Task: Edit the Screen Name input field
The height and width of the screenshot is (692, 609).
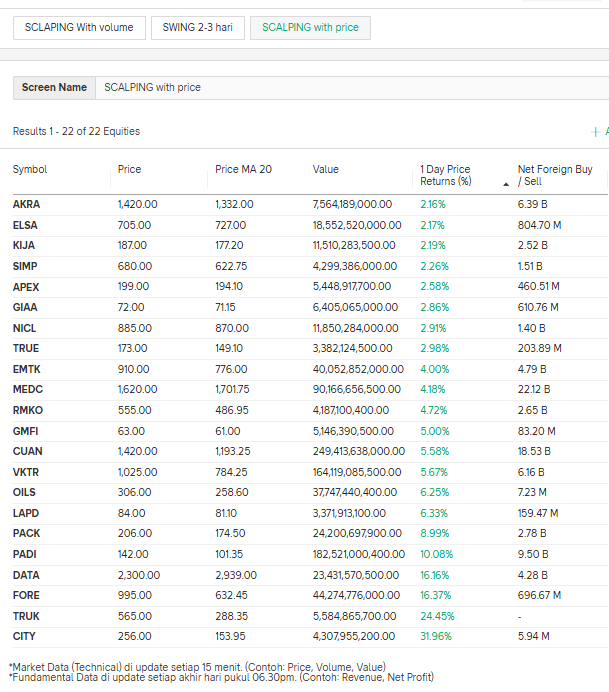Action: click(352, 88)
